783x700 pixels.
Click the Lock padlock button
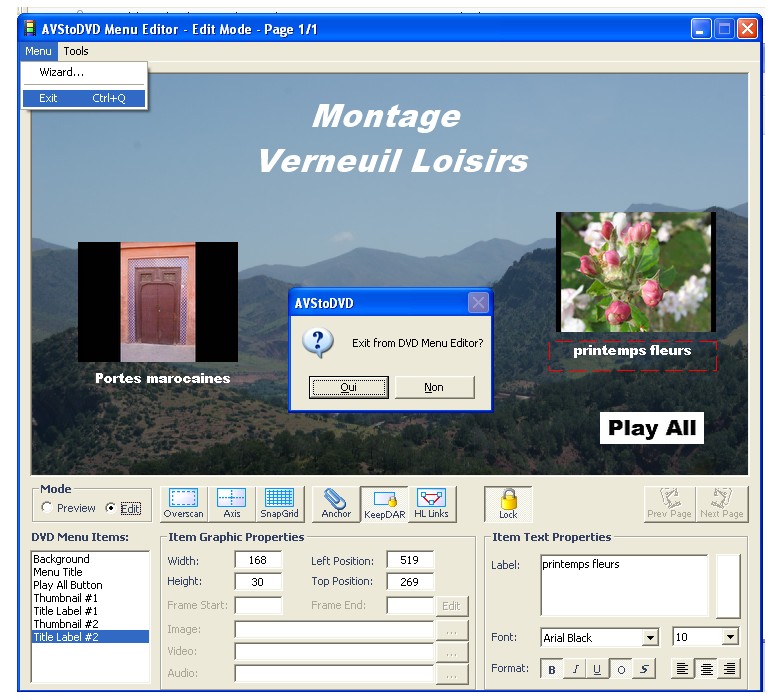pyautogui.click(x=508, y=503)
